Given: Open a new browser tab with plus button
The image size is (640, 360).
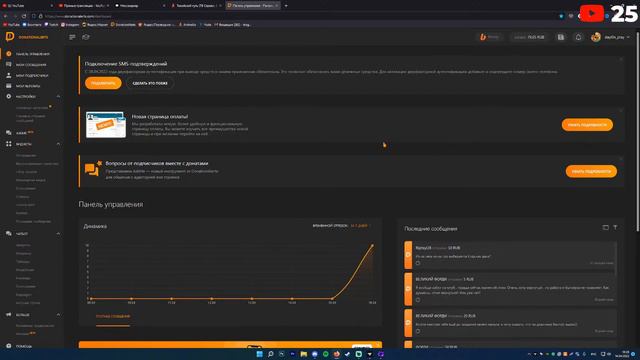Looking at the screenshot, I should click(x=286, y=6).
